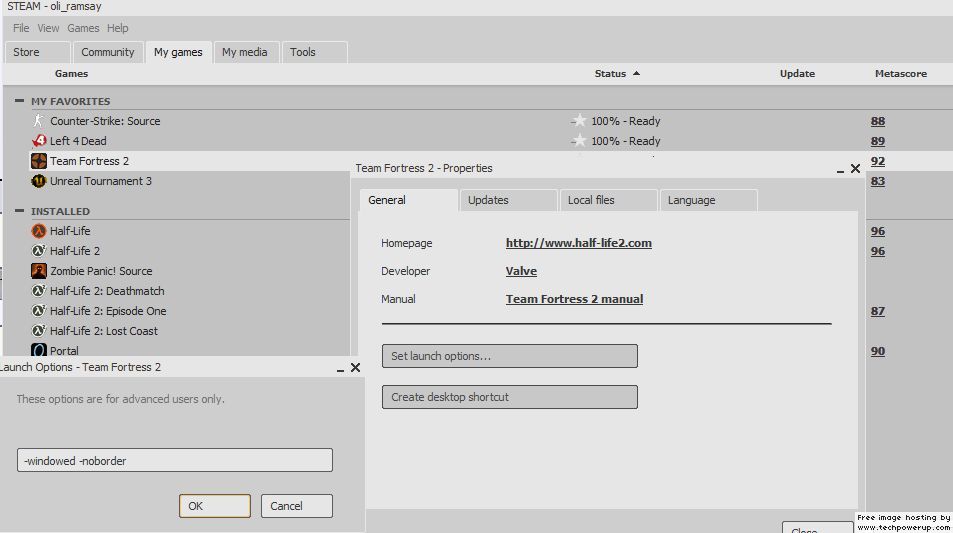Open the Community tab

pyautogui.click(x=108, y=52)
